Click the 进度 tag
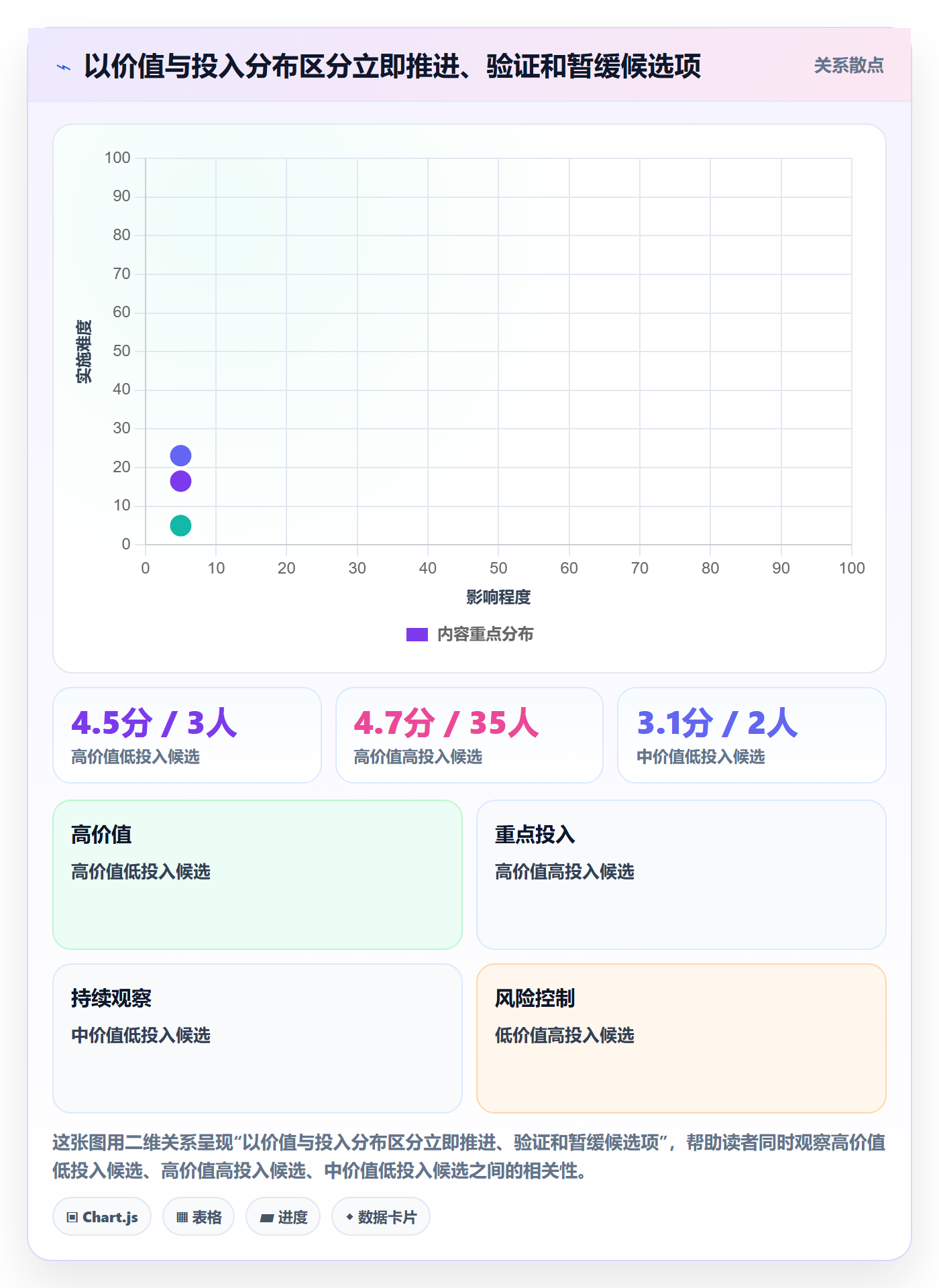This screenshot has width=939, height=1288. [x=283, y=1217]
